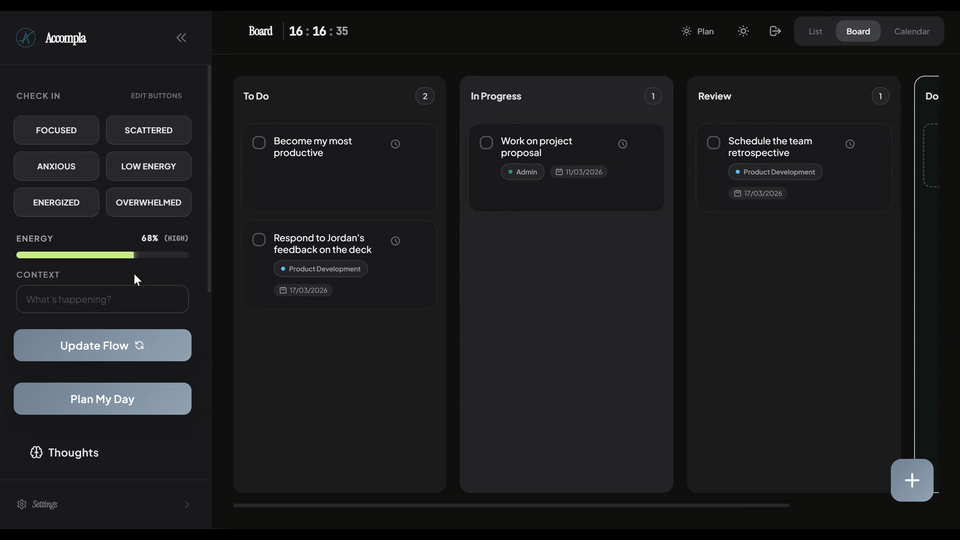Screen dimensions: 960x540
Task: Click clock icon on Schedule the team retrospective
Action: coord(850,144)
